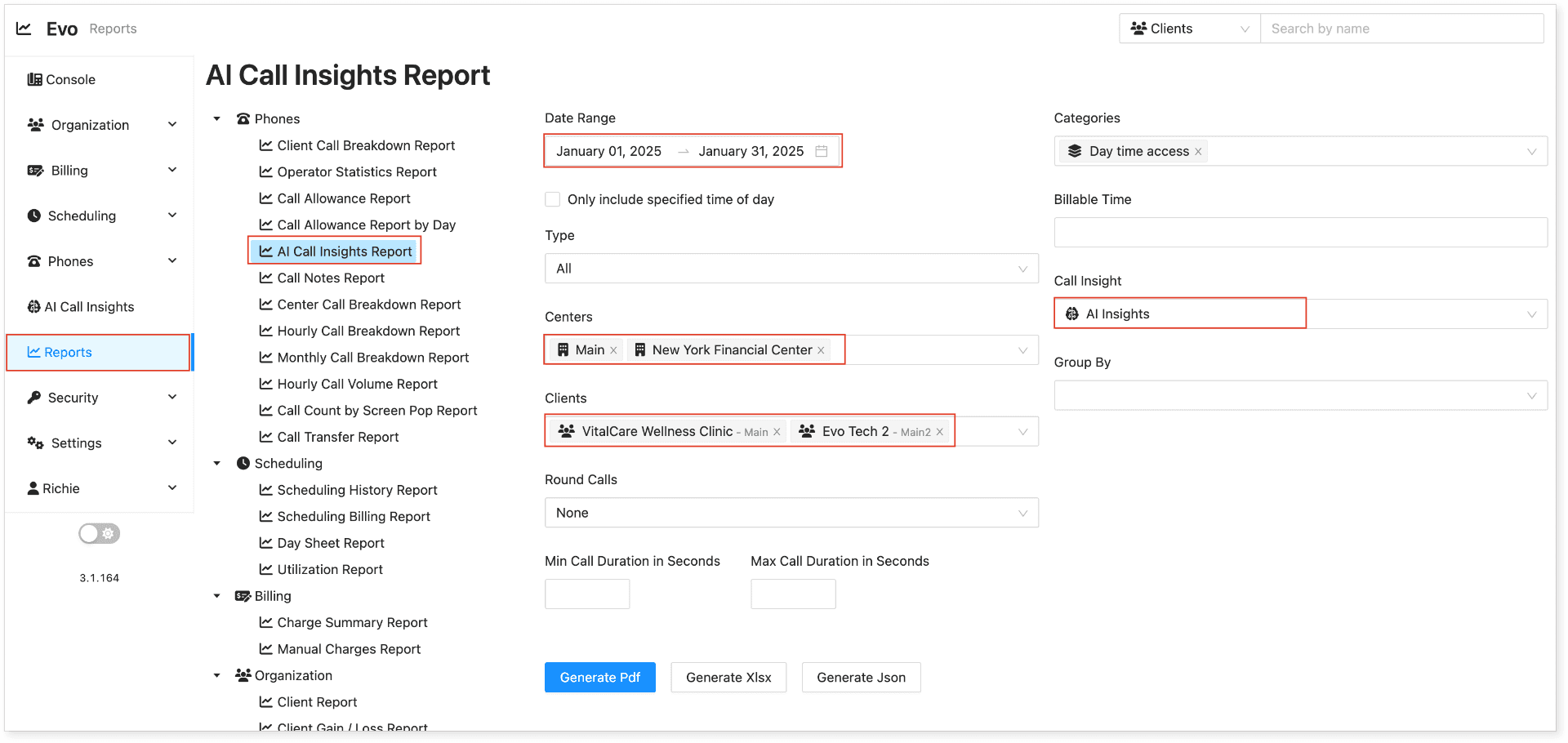Open Reports in the sidebar
Image resolution: width=1568 pixels, height=743 pixels.
98,353
